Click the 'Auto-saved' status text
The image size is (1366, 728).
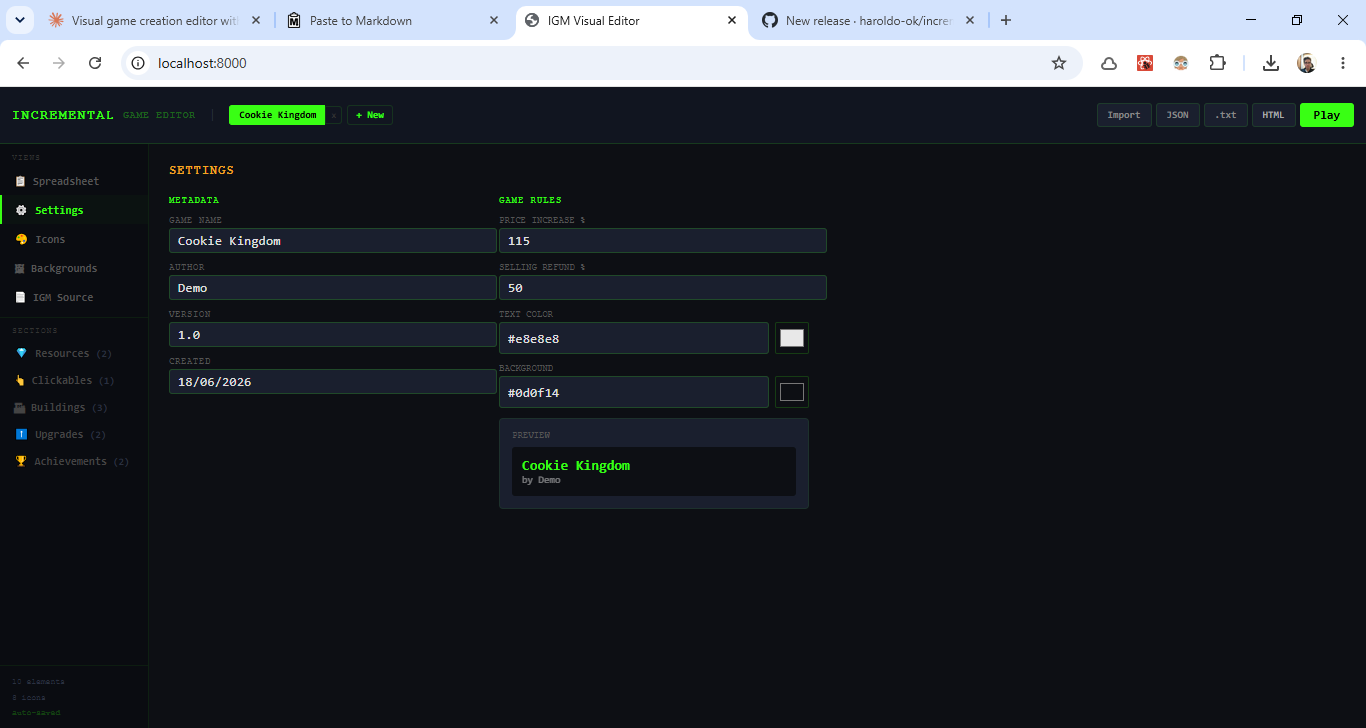(36, 713)
